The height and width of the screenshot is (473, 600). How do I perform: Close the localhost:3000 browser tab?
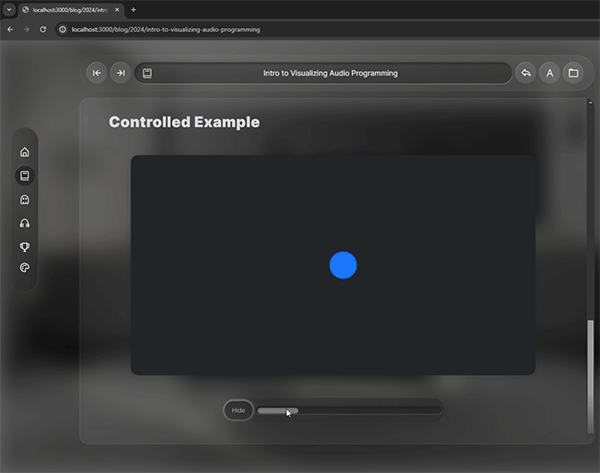tap(117, 10)
